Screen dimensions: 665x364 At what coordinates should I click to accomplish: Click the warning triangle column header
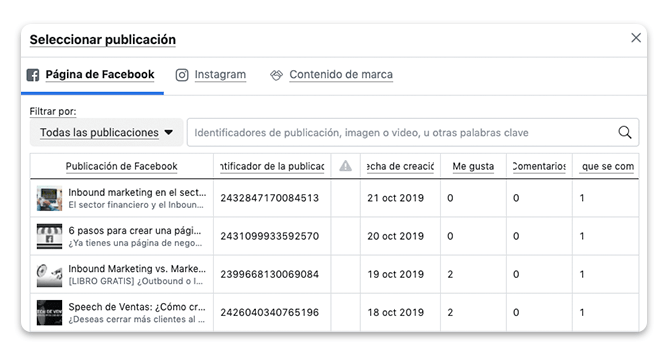[345, 166]
